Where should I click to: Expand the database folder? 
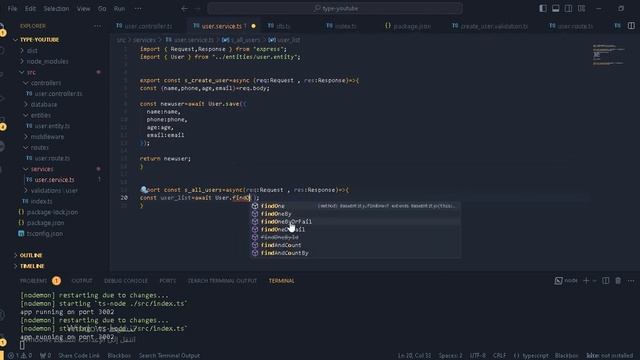point(44,104)
